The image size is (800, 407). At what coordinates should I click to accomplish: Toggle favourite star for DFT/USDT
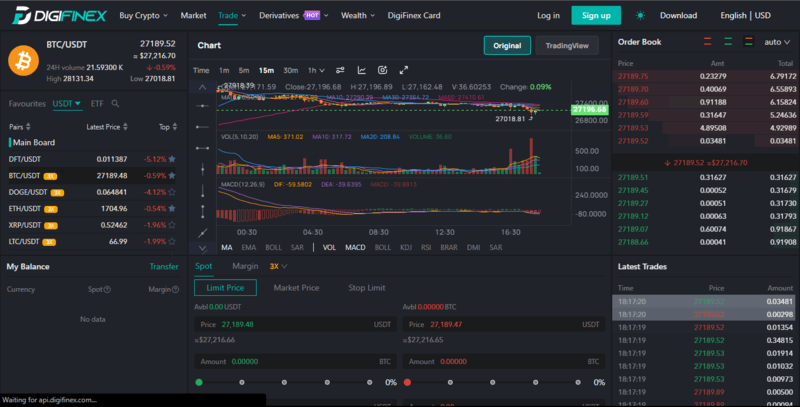172,159
